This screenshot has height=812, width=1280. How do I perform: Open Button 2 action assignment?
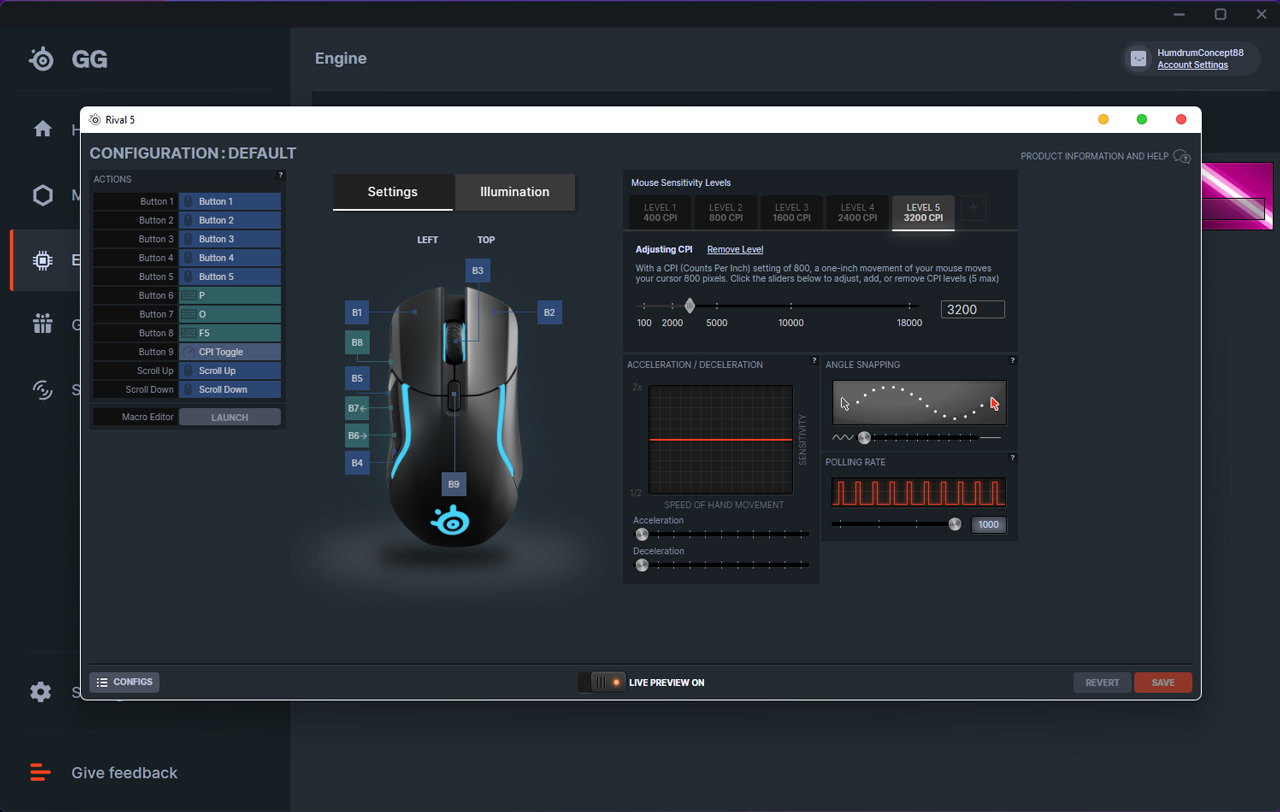pos(230,220)
